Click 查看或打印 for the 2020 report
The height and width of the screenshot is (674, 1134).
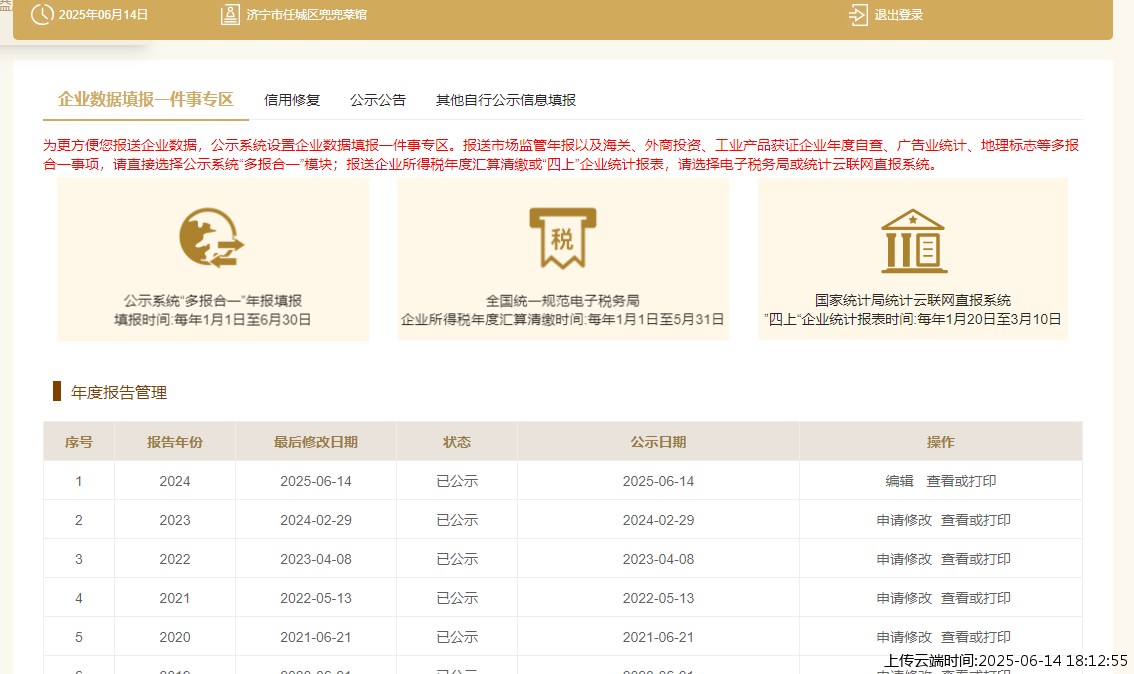click(976, 637)
